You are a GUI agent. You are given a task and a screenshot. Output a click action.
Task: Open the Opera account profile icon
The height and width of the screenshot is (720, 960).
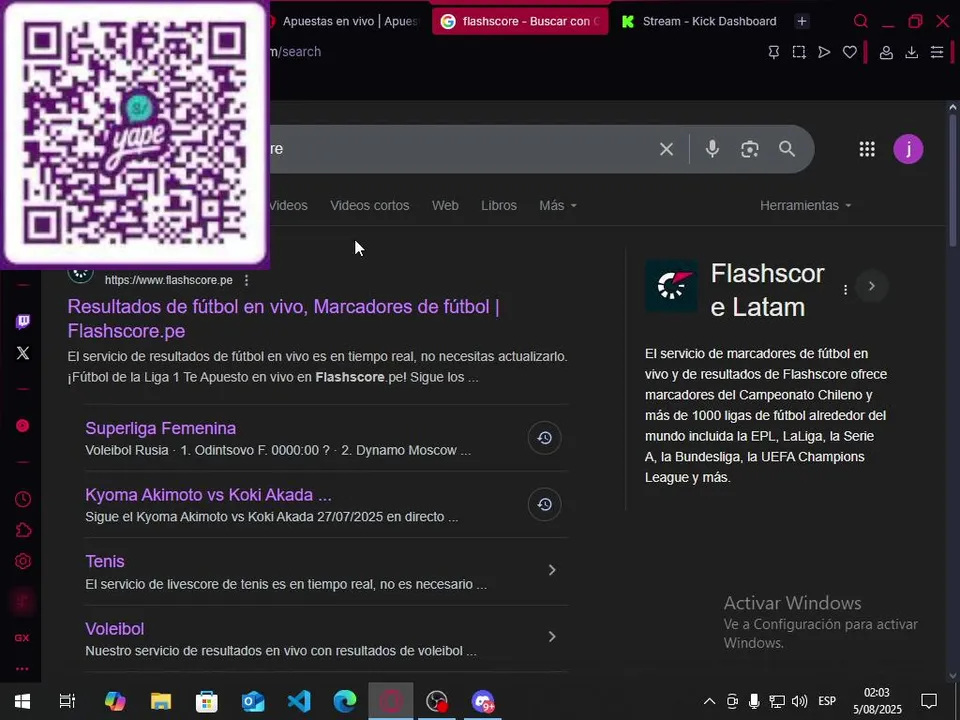886,53
